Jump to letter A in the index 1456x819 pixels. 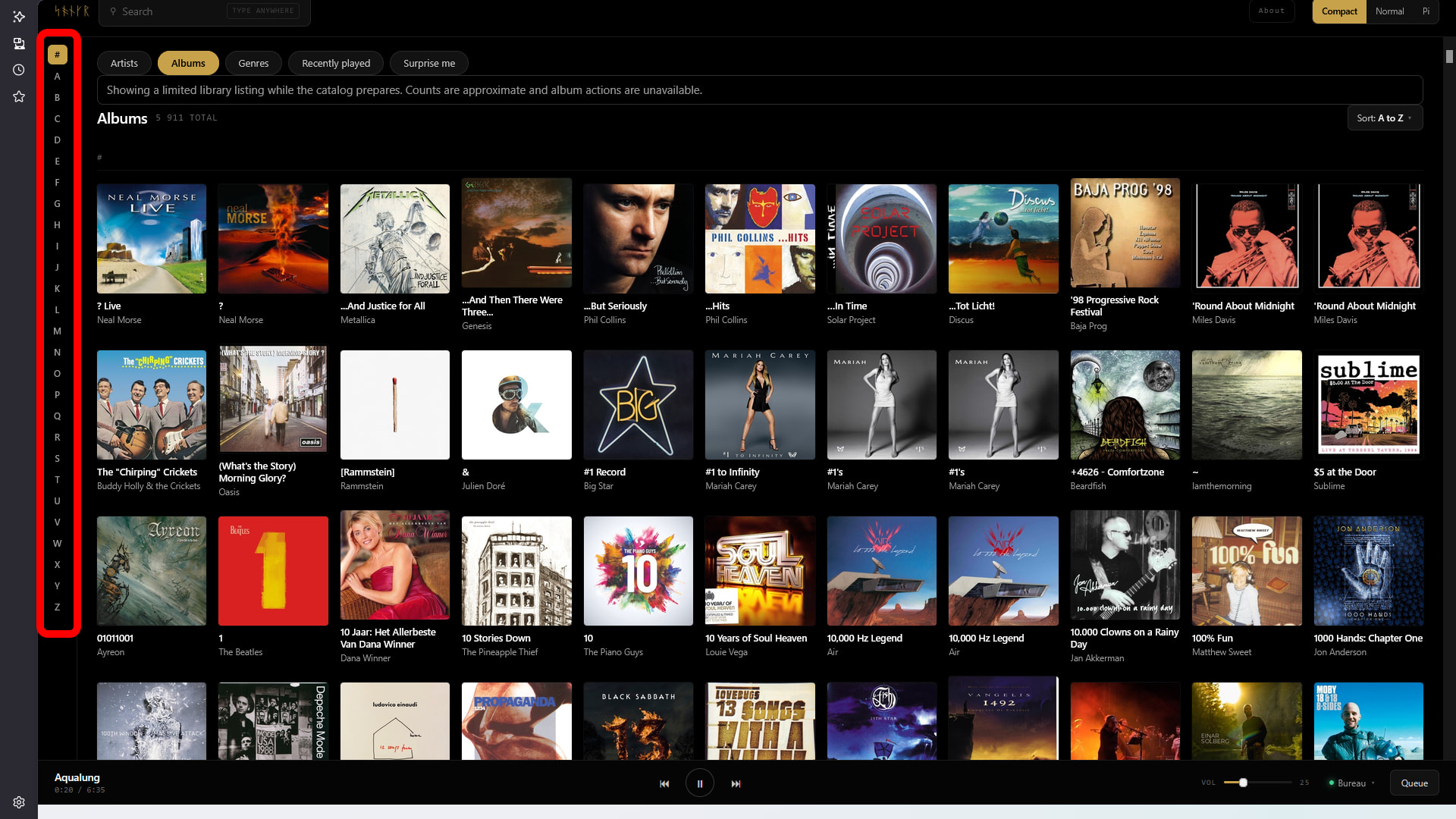point(57,76)
